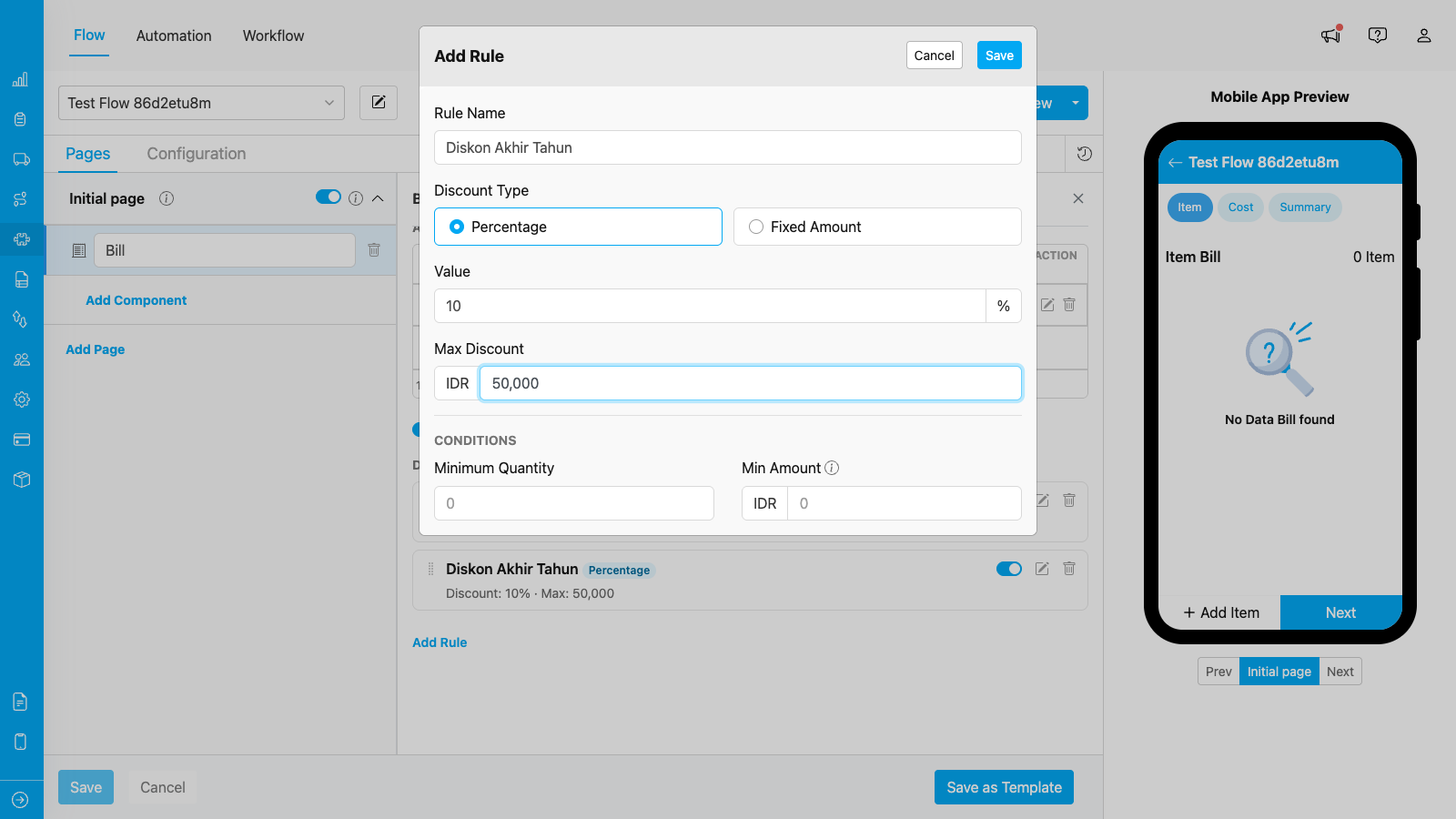Click the Add Component link

(136, 300)
